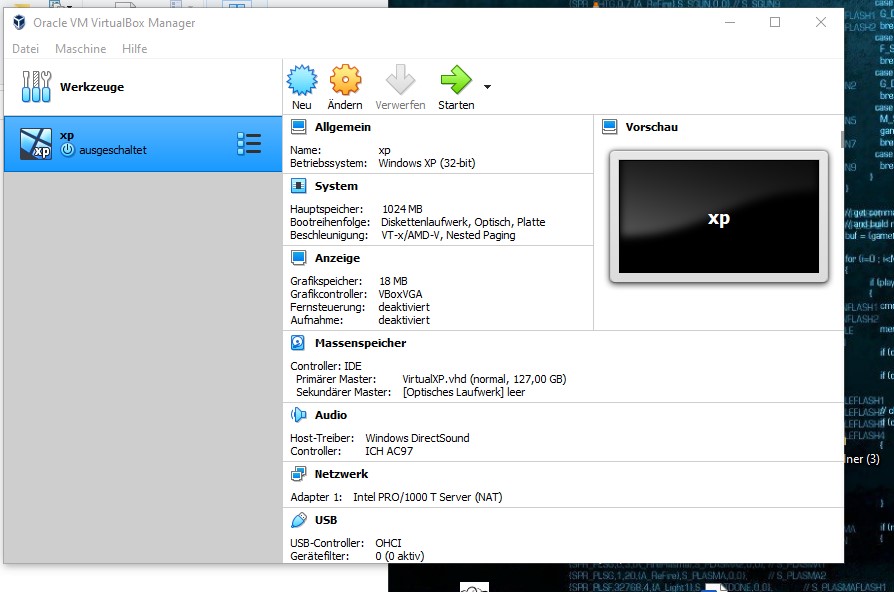
Task: Click Betriebssystem value Windows XP (32-bit)
Action: [426, 163]
